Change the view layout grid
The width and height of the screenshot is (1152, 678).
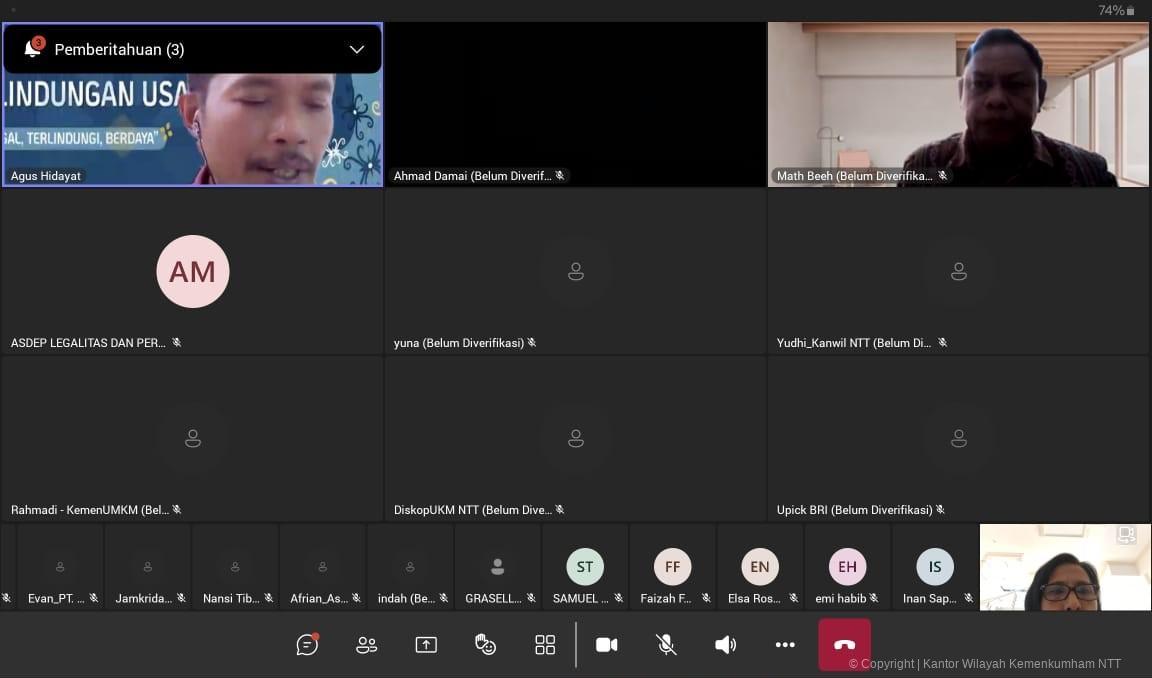pyautogui.click(x=545, y=645)
